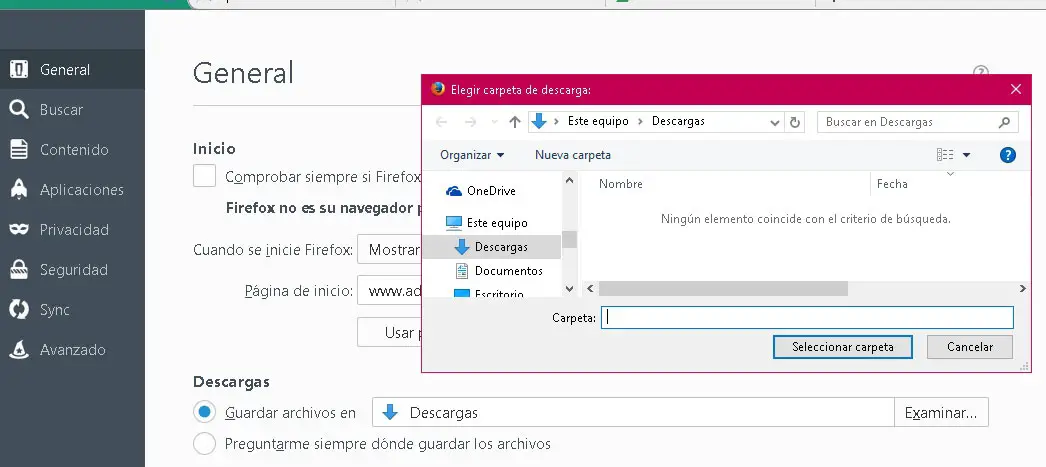The image size is (1046, 467).
Task: Click into the Carpeta text field
Action: (807, 318)
